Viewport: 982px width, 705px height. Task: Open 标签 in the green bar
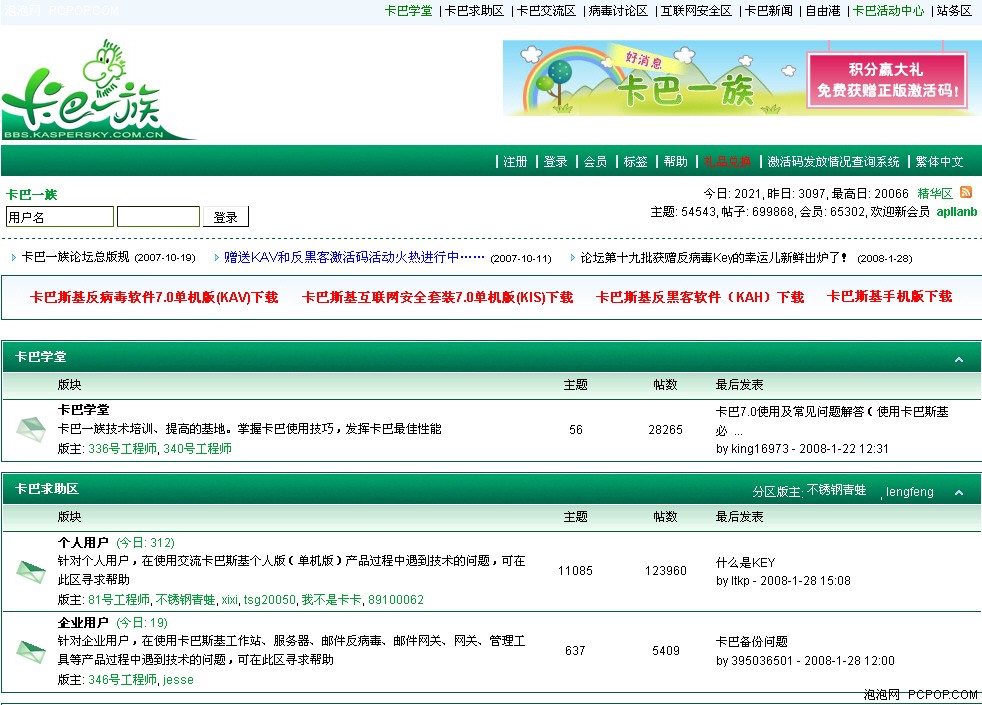click(x=635, y=162)
